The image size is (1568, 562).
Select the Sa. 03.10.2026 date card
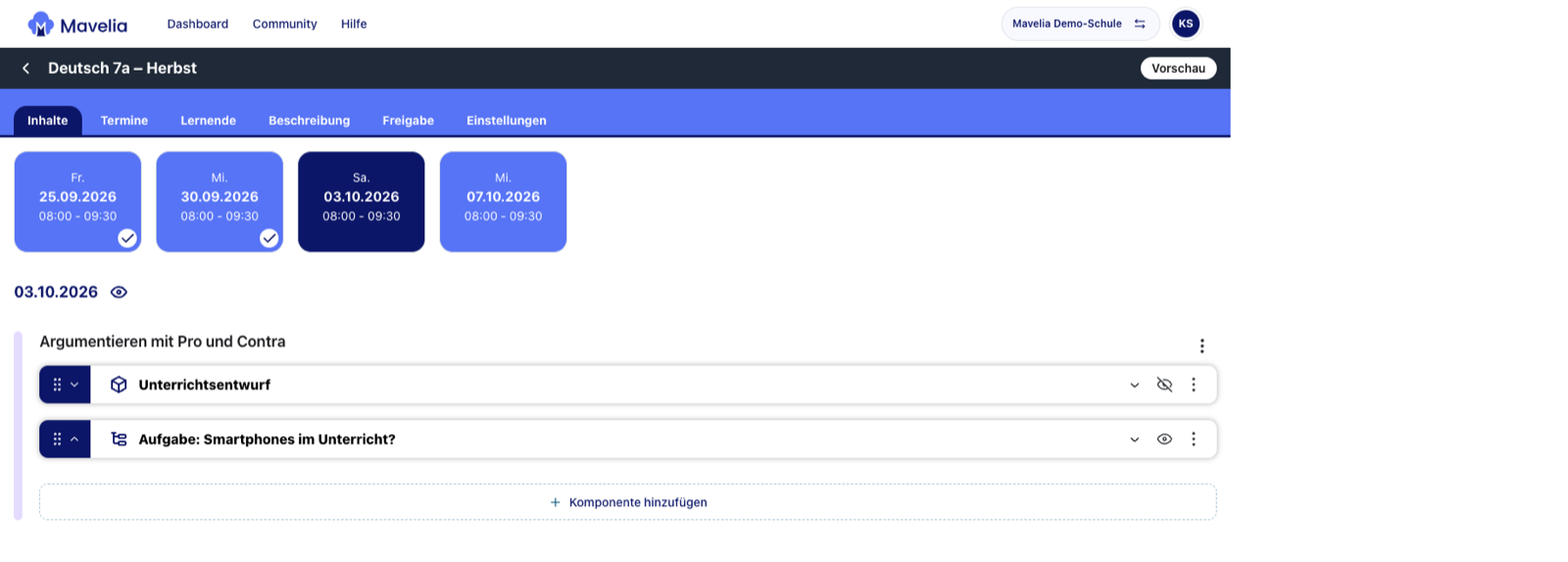[362, 201]
